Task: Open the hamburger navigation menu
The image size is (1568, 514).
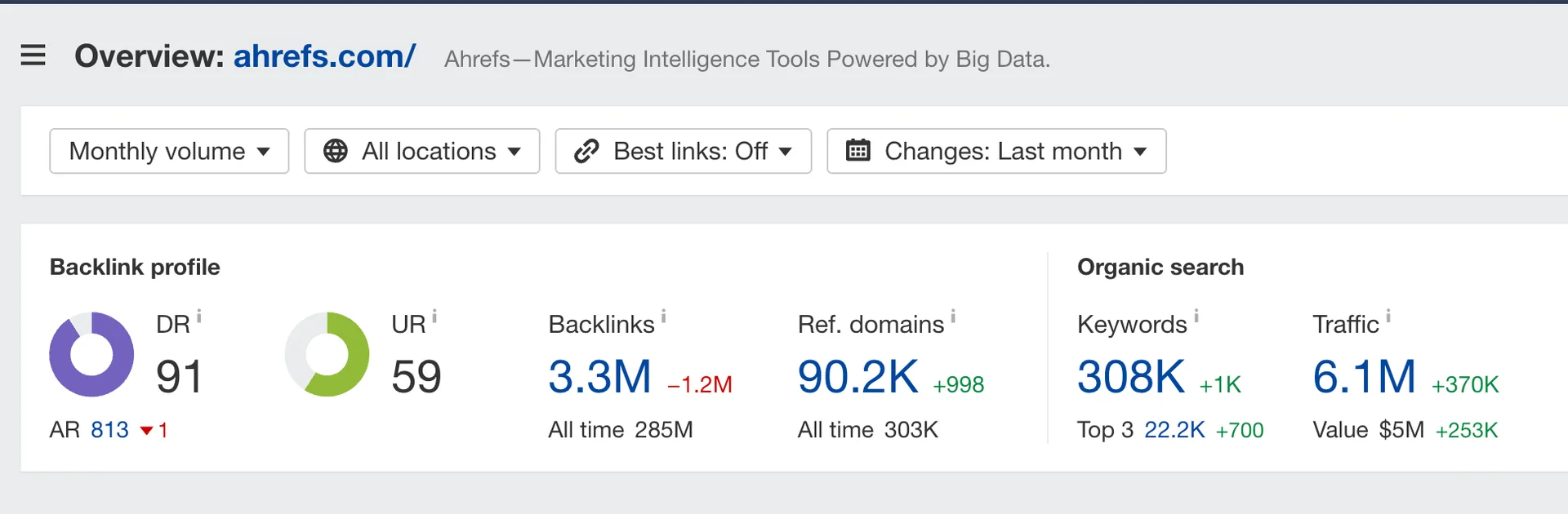Action: click(x=33, y=55)
